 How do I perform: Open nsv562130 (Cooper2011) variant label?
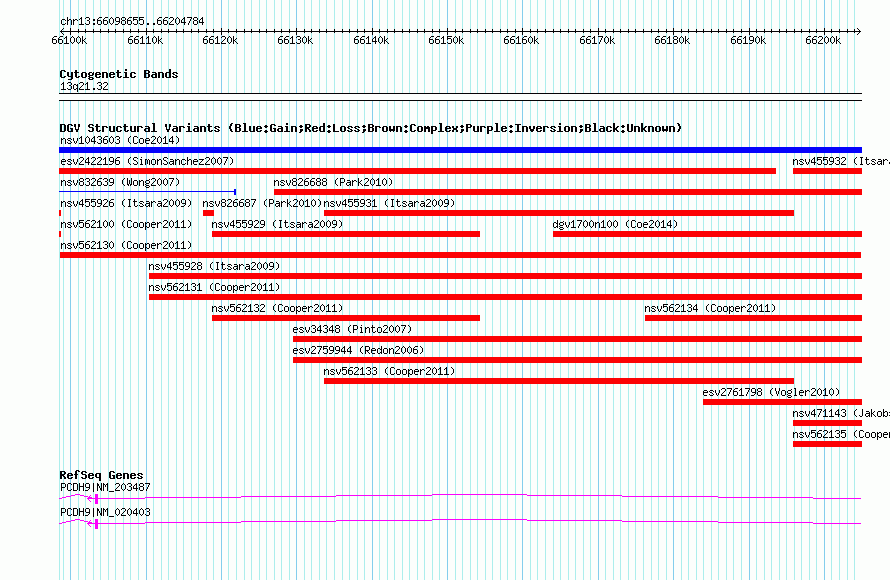126,245
